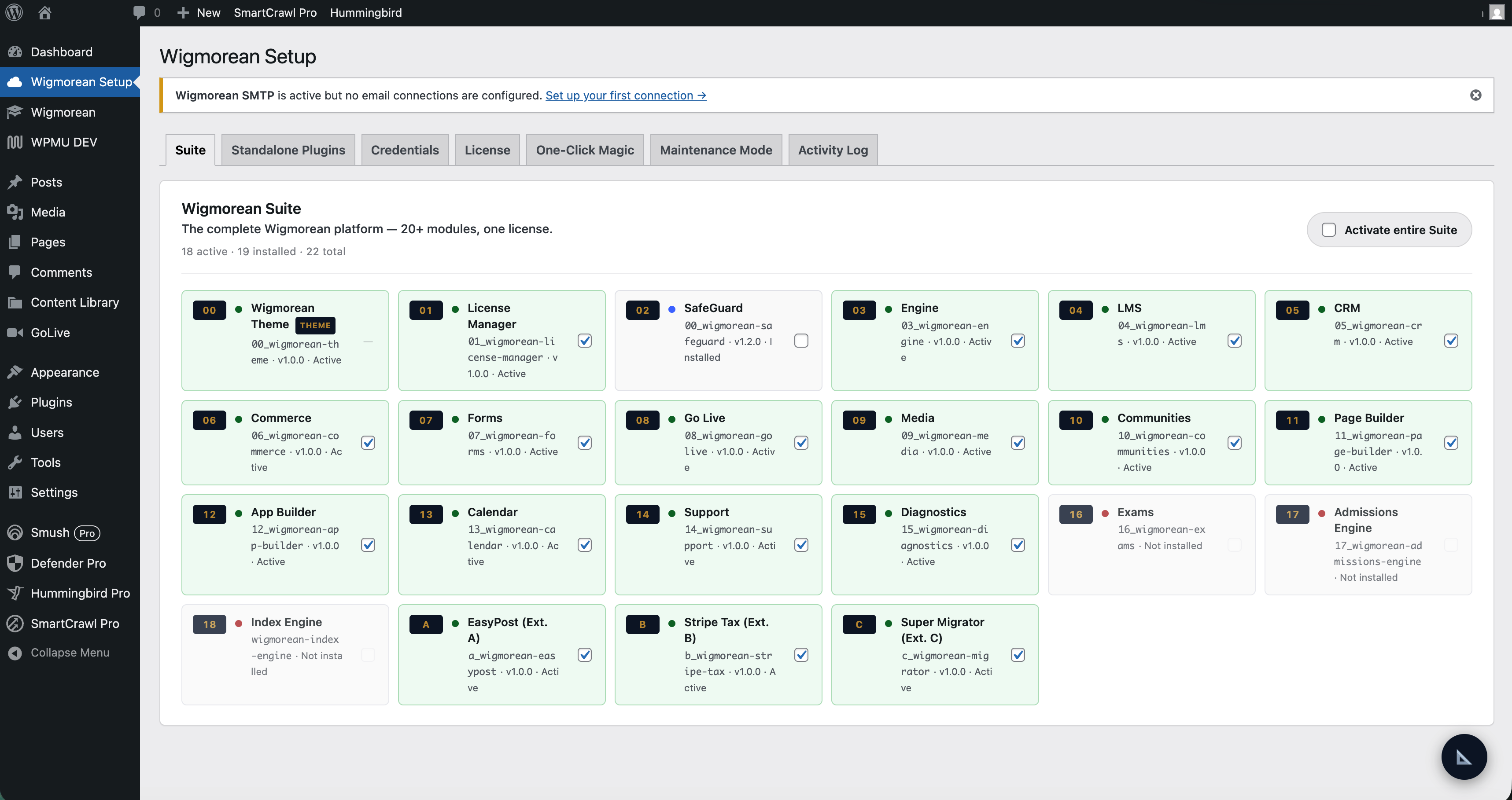Check the Activate entire Suite checkbox
Viewport: 1512px width, 800px height.
pos(1329,229)
